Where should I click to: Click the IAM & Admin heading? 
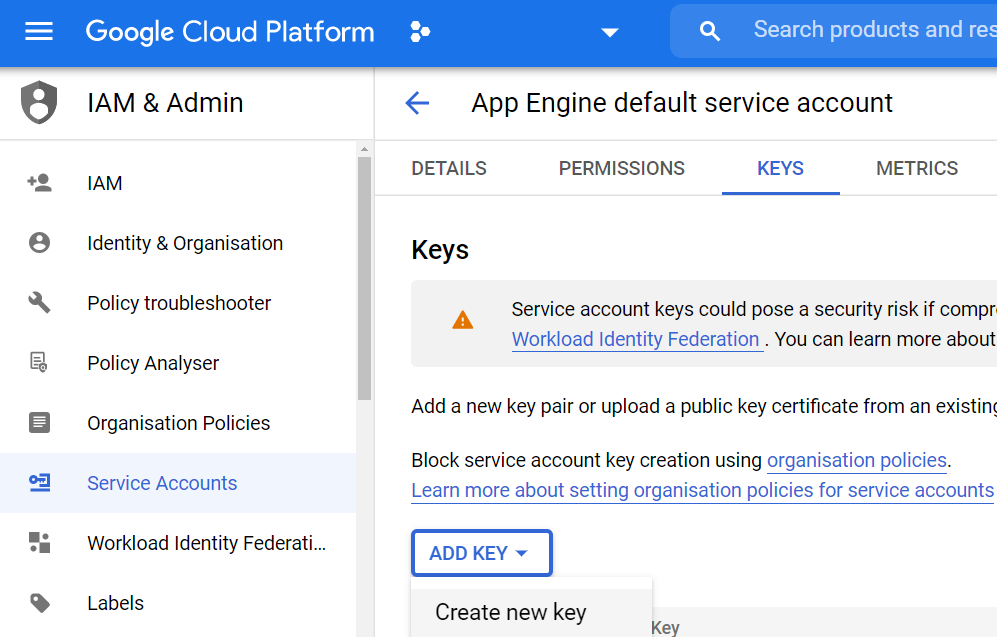pos(165,103)
